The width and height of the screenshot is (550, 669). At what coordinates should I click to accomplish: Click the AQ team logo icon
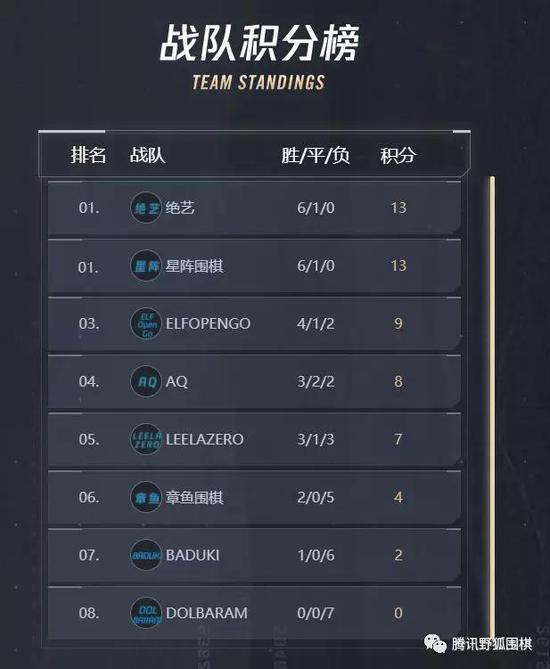point(146,381)
